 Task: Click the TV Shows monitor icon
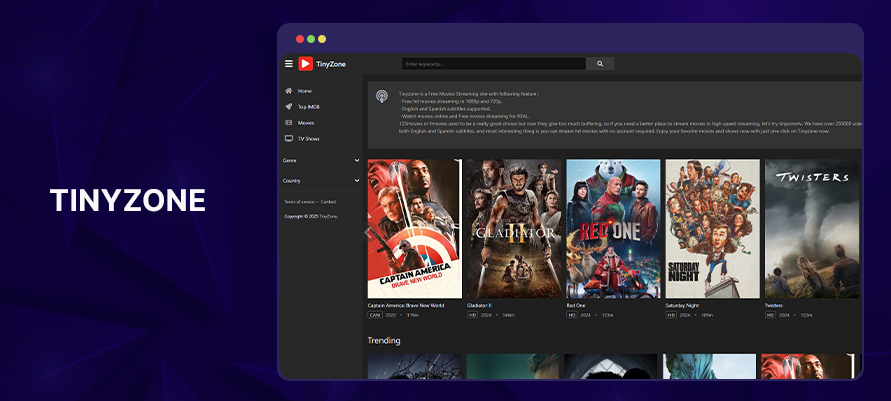point(289,139)
